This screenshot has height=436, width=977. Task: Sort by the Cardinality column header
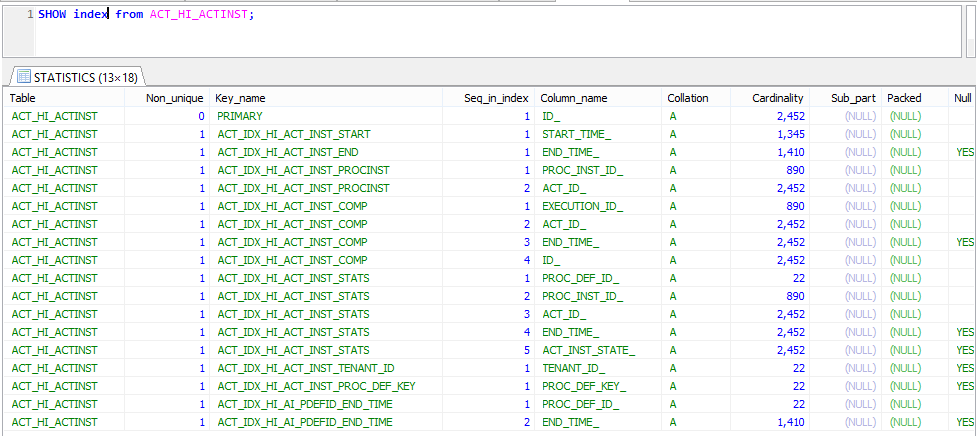(778, 98)
